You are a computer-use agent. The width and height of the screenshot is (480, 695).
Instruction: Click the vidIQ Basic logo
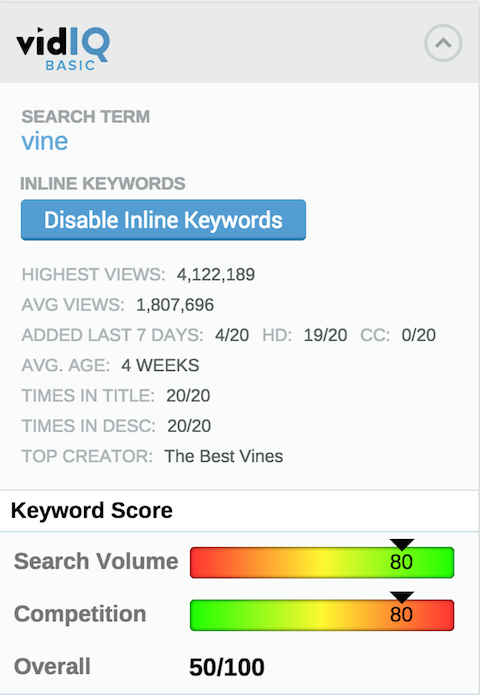(x=63, y=48)
